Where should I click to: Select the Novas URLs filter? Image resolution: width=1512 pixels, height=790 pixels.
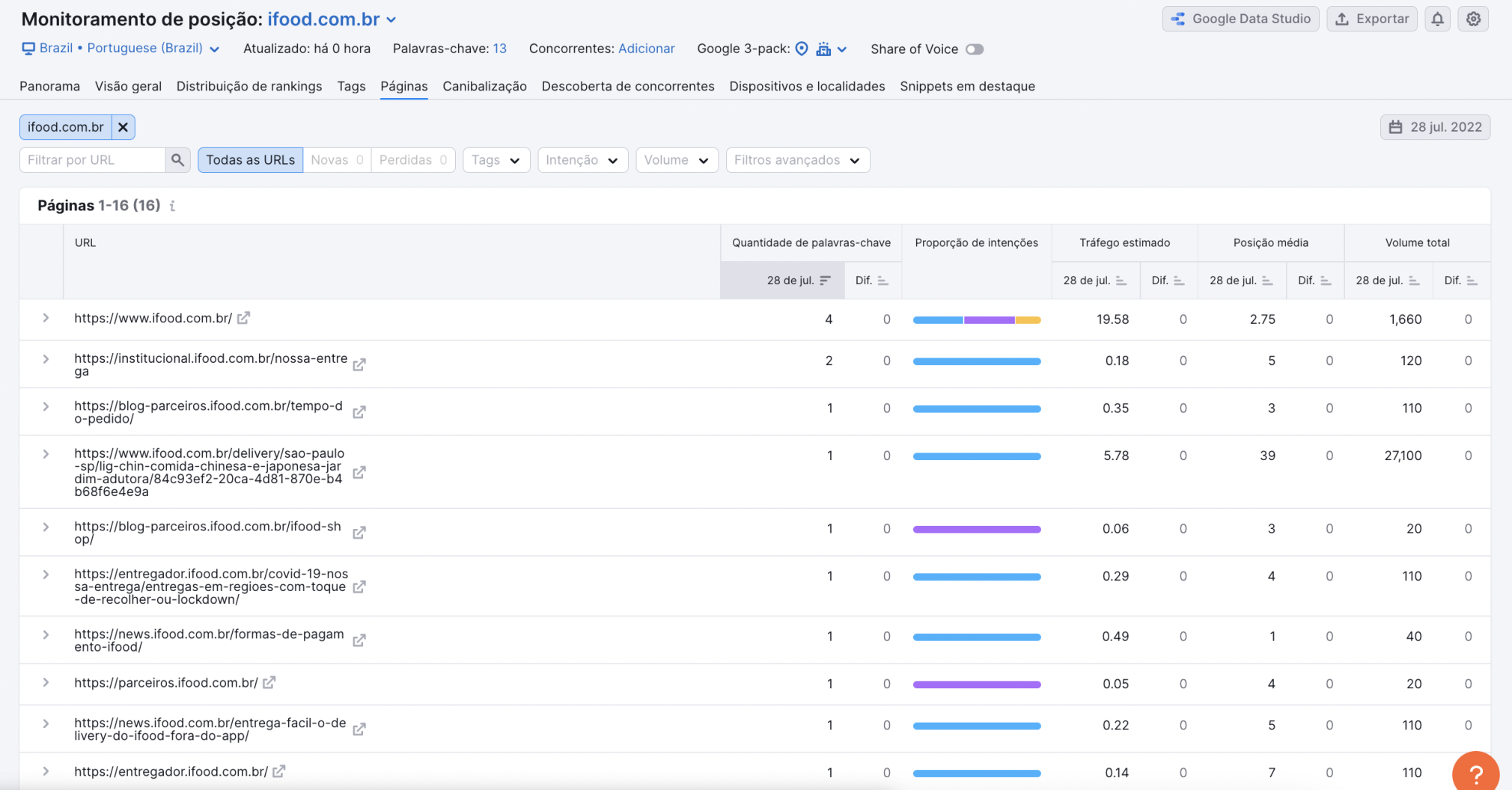coord(337,160)
